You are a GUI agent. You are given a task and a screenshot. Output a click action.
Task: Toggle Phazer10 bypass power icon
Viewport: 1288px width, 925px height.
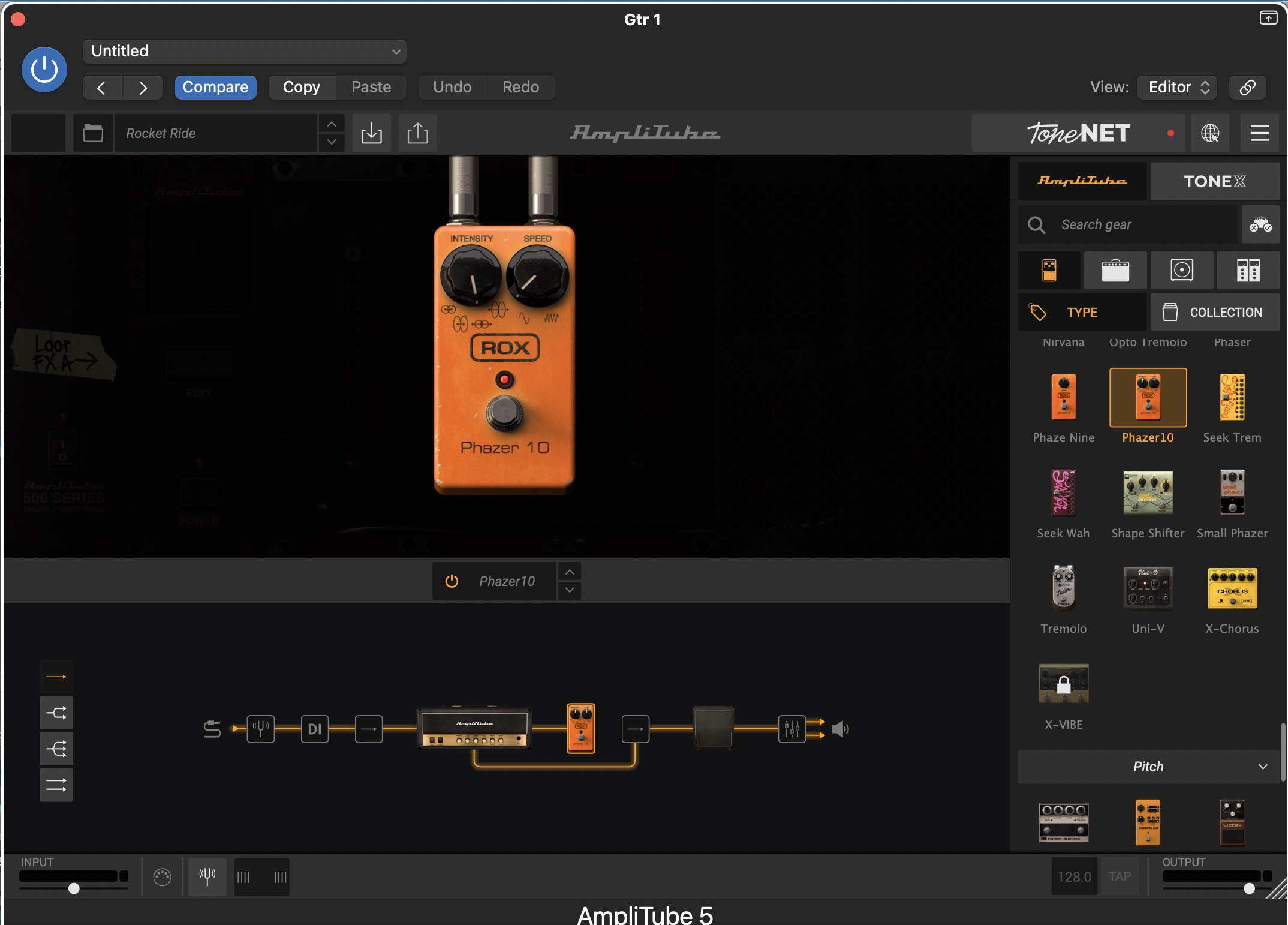coord(452,581)
